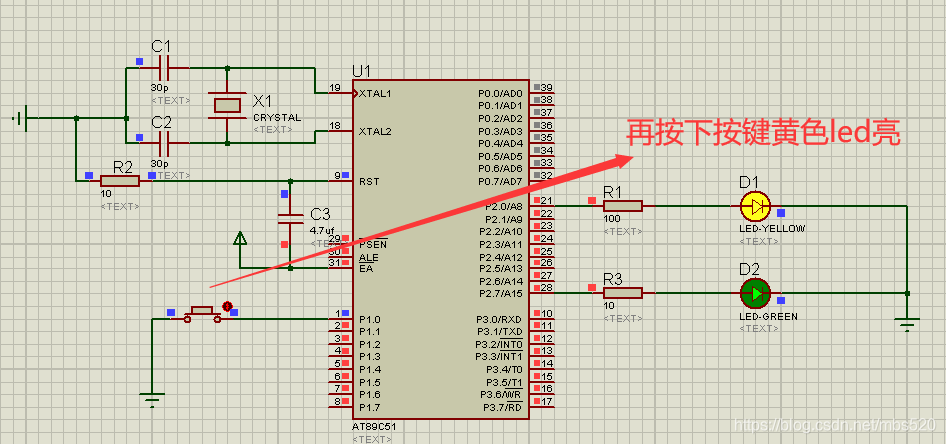The width and height of the screenshot is (946, 444).
Task: Click the ALE pin label
Action: coord(368,258)
